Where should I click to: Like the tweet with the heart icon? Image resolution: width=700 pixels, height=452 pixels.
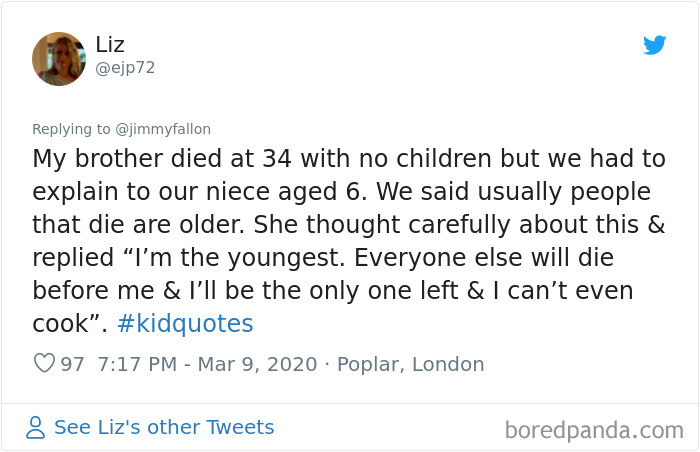click(x=44, y=365)
